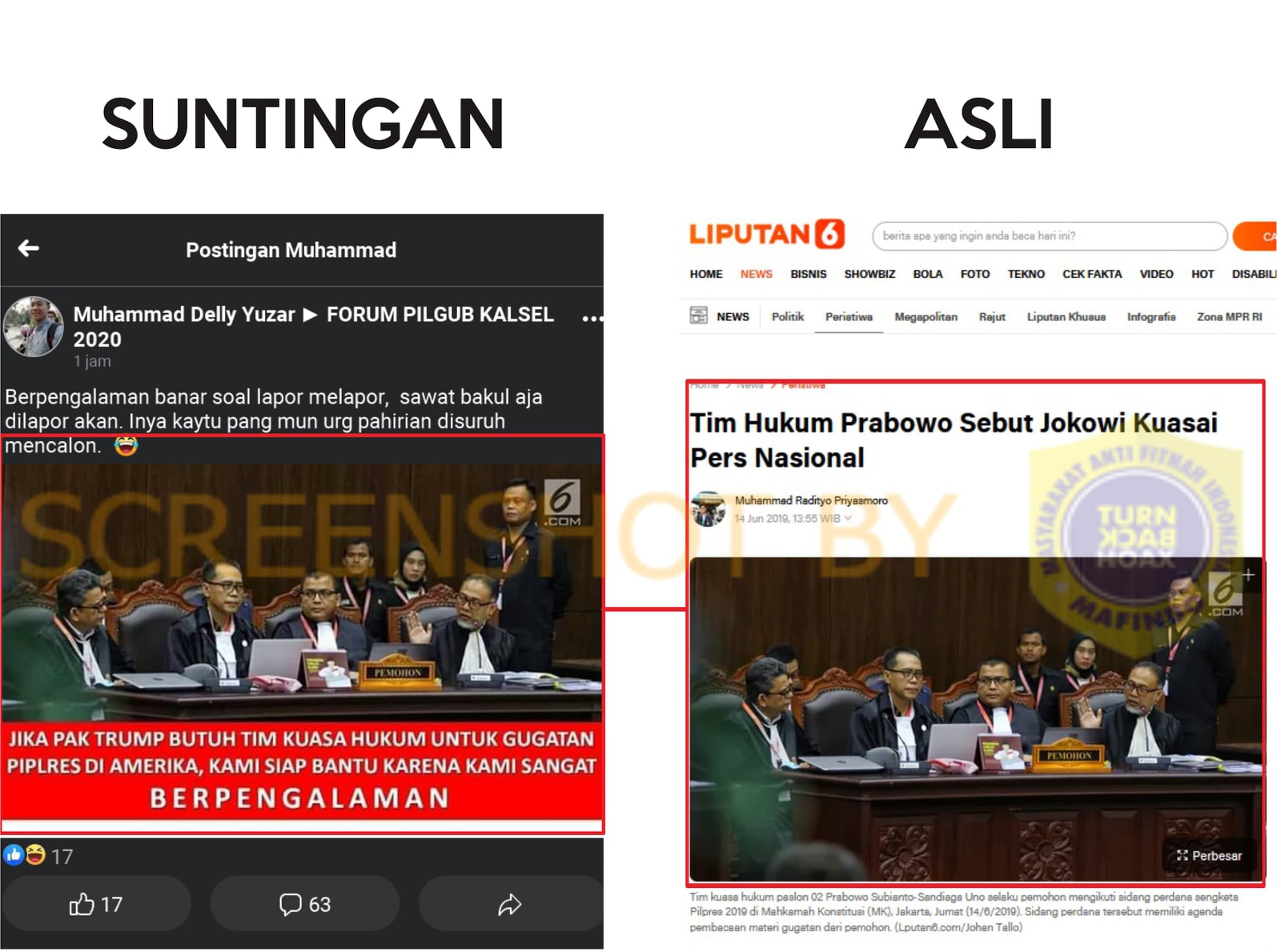Open the BOLA menu item
The image size is (1277, 952).
[928, 274]
